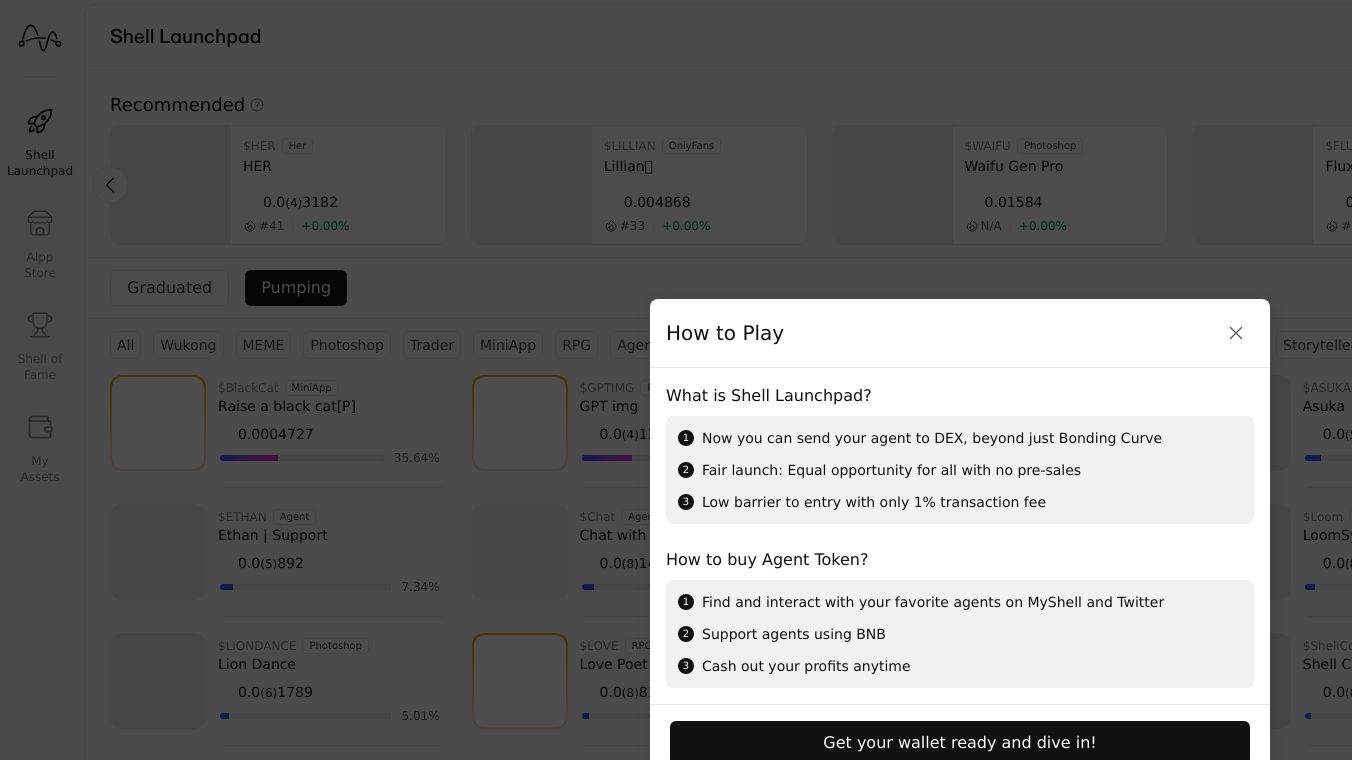Filter by the MEME category

pyautogui.click(x=263, y=345)
